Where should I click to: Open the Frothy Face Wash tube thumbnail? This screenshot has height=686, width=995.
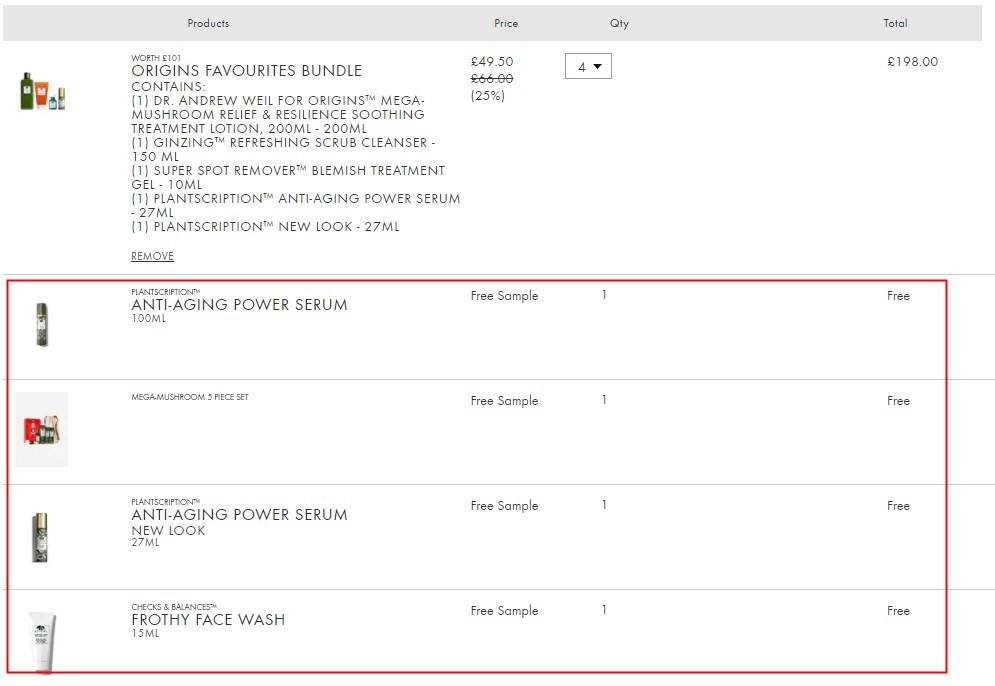[x=43, y=641]
